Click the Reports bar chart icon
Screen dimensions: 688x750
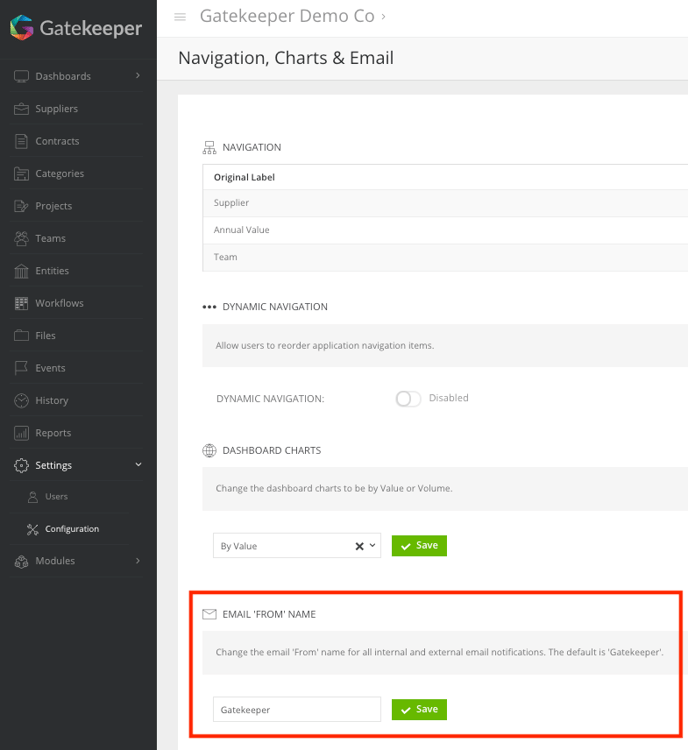click(x=21, y=433)
